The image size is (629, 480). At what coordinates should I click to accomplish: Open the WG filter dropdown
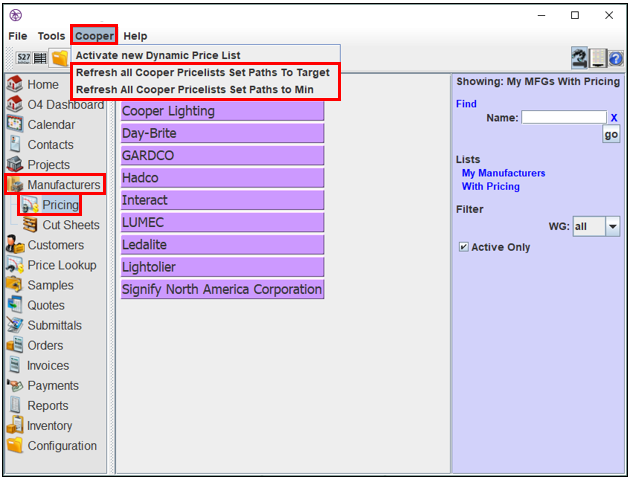pos(597,227)
